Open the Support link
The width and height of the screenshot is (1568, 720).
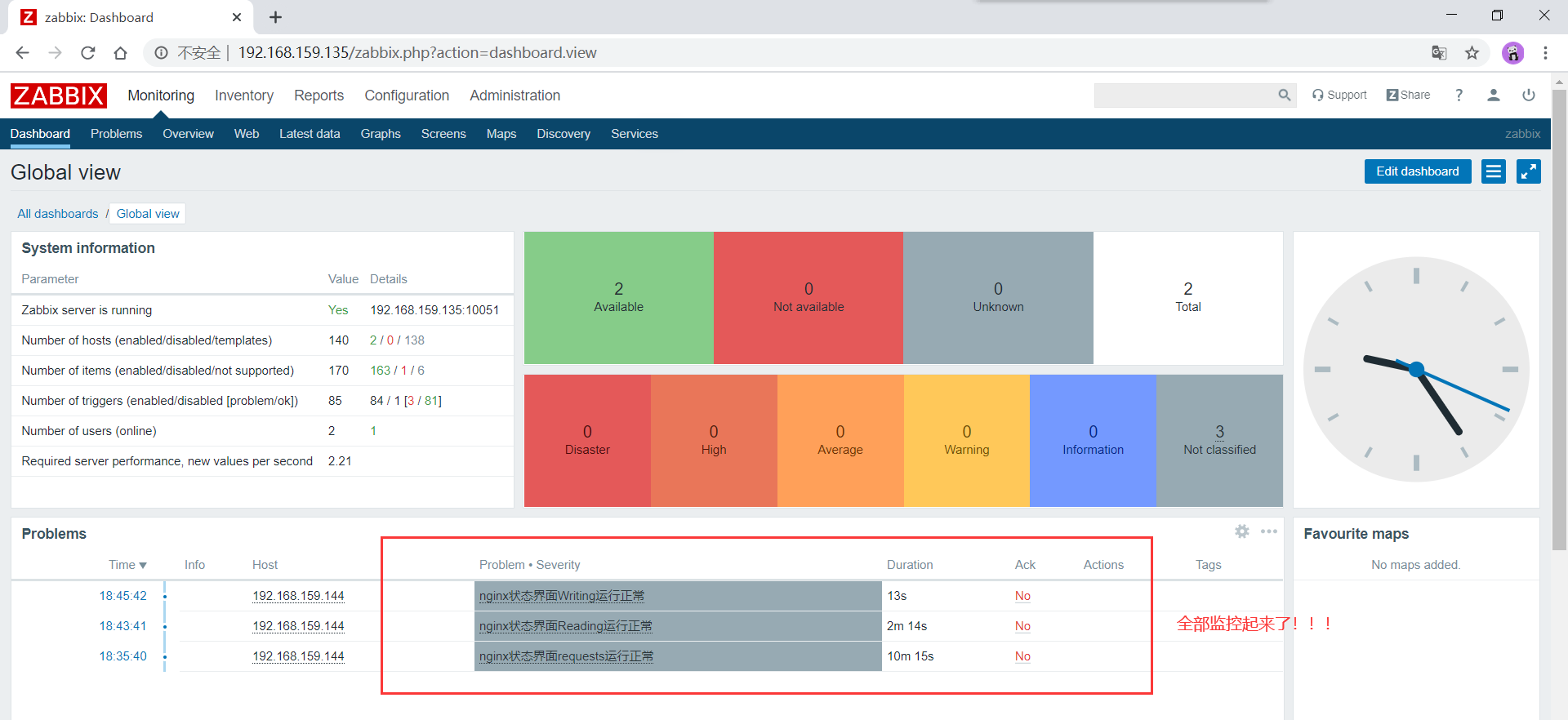(1339, 96)
